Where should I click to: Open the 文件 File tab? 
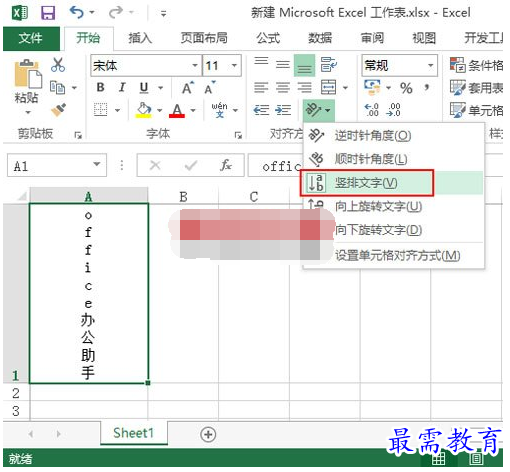(x=31, y=38)
